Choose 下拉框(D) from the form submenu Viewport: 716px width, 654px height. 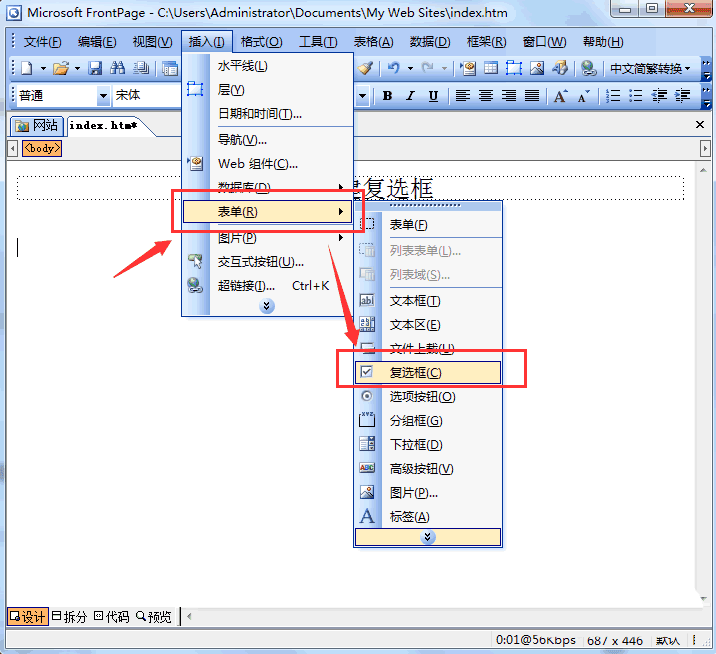[428, 444]
